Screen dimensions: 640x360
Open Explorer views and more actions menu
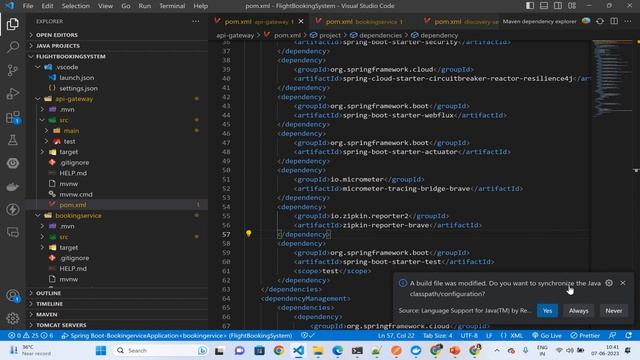196,21
